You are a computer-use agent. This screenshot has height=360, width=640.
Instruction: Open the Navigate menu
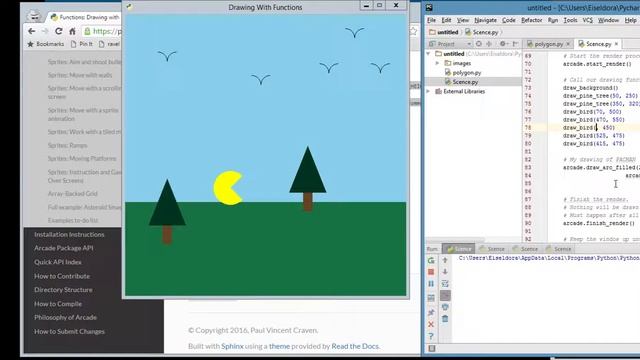coord(485,20)
